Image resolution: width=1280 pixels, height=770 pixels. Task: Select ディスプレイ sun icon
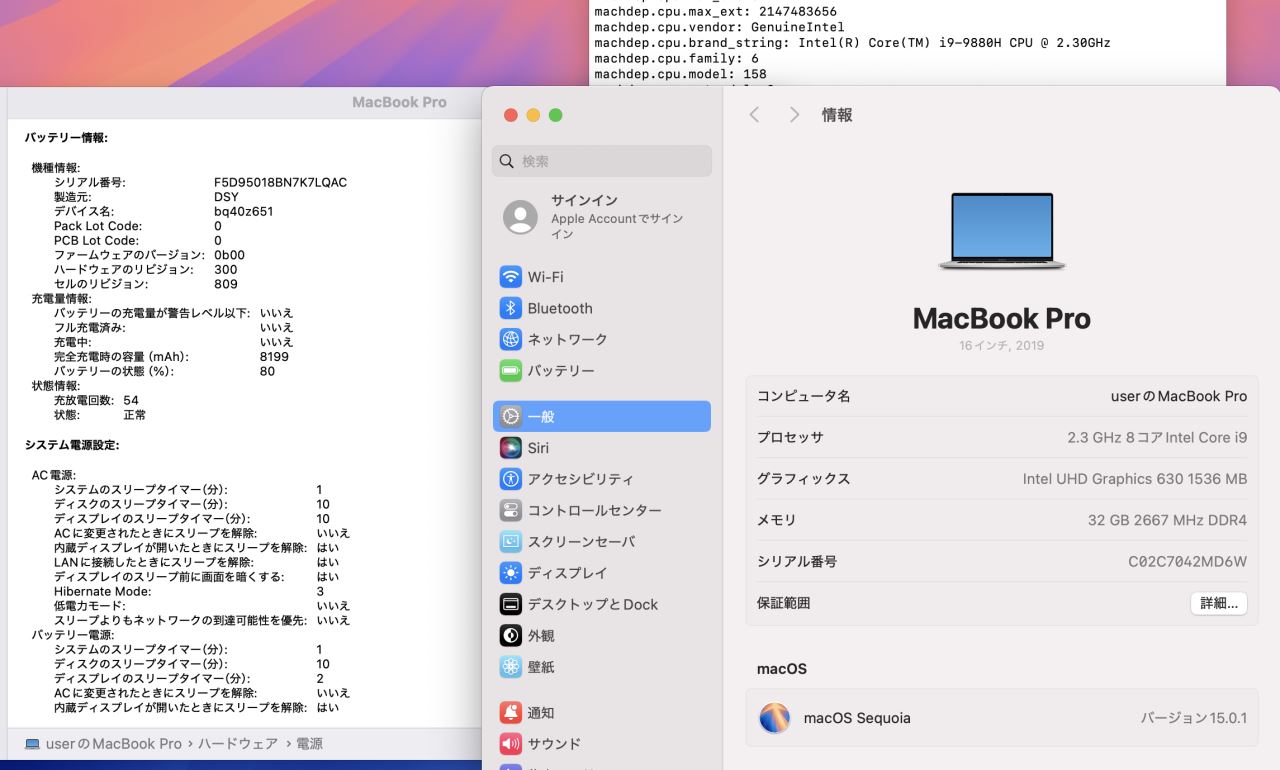[511, 573]
